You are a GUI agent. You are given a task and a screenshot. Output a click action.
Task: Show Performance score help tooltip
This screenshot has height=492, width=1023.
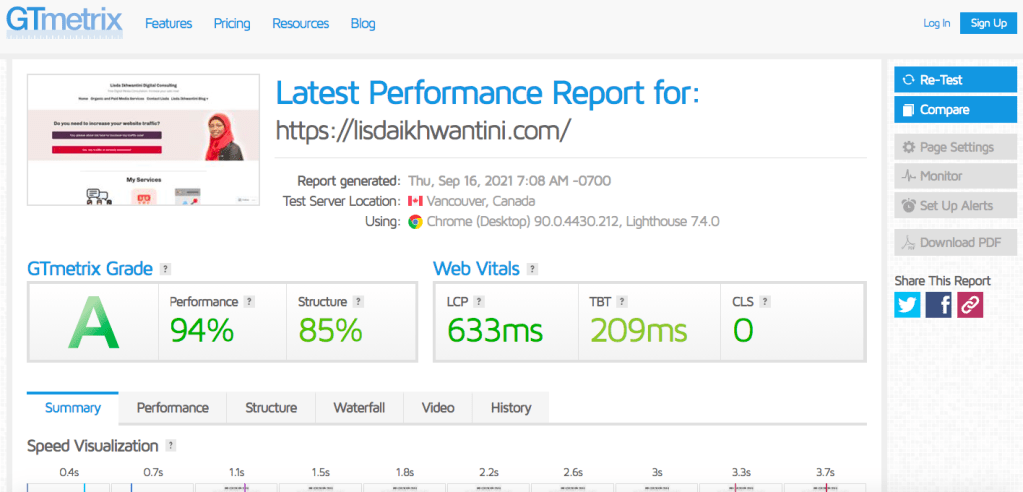point(249,301)
